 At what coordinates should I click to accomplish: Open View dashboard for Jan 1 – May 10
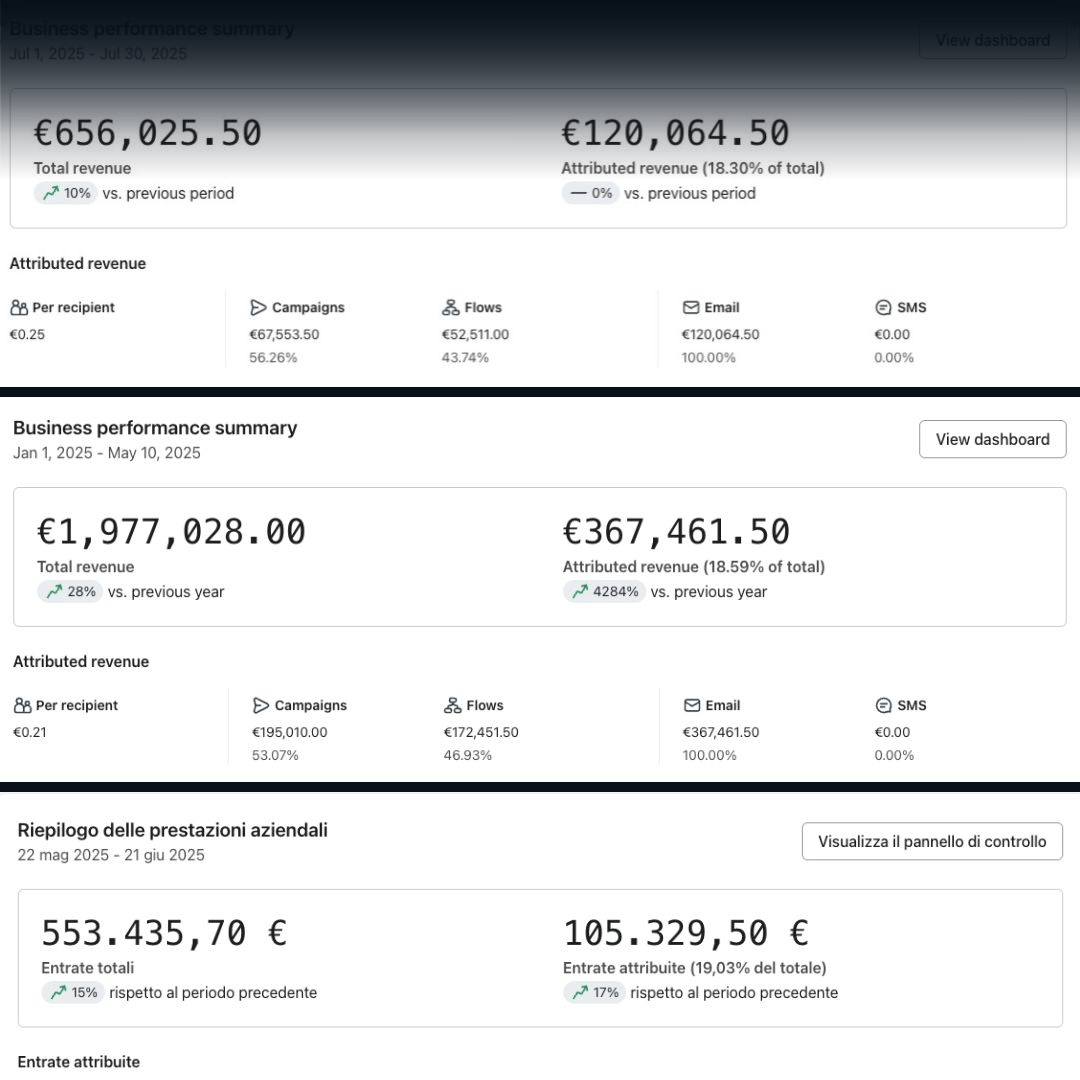point(992,439)
